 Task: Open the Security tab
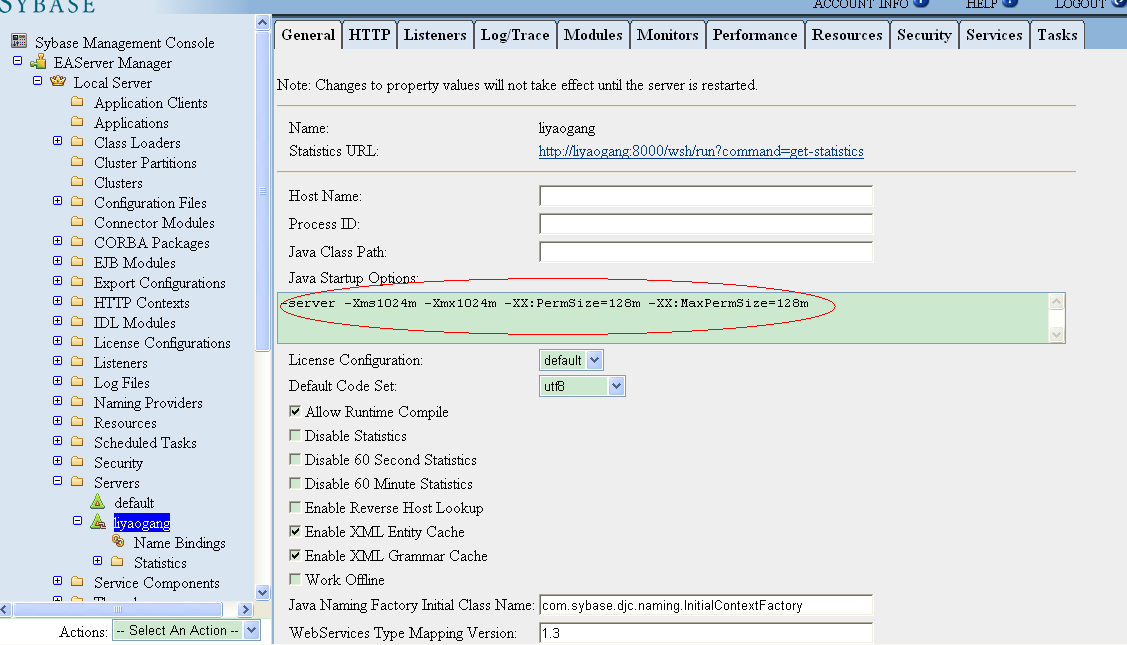(x=924, y=35)
